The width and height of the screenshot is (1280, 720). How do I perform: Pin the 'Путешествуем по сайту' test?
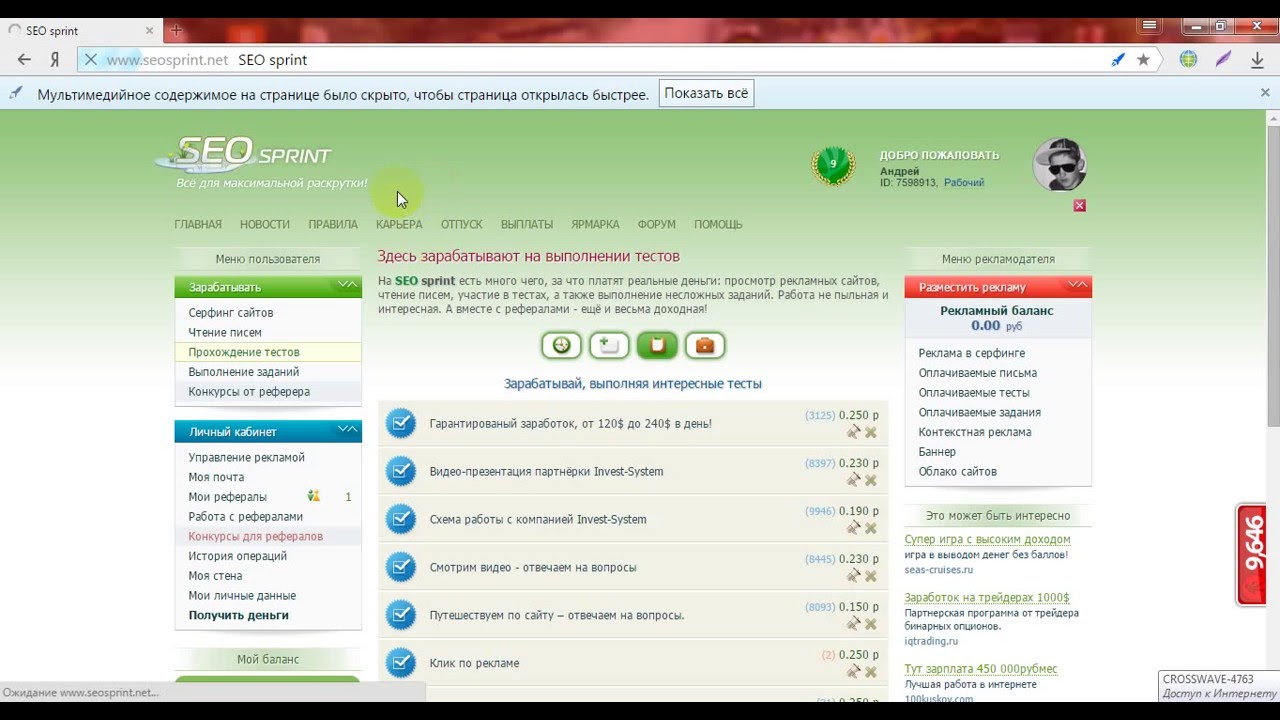[853, 624]
